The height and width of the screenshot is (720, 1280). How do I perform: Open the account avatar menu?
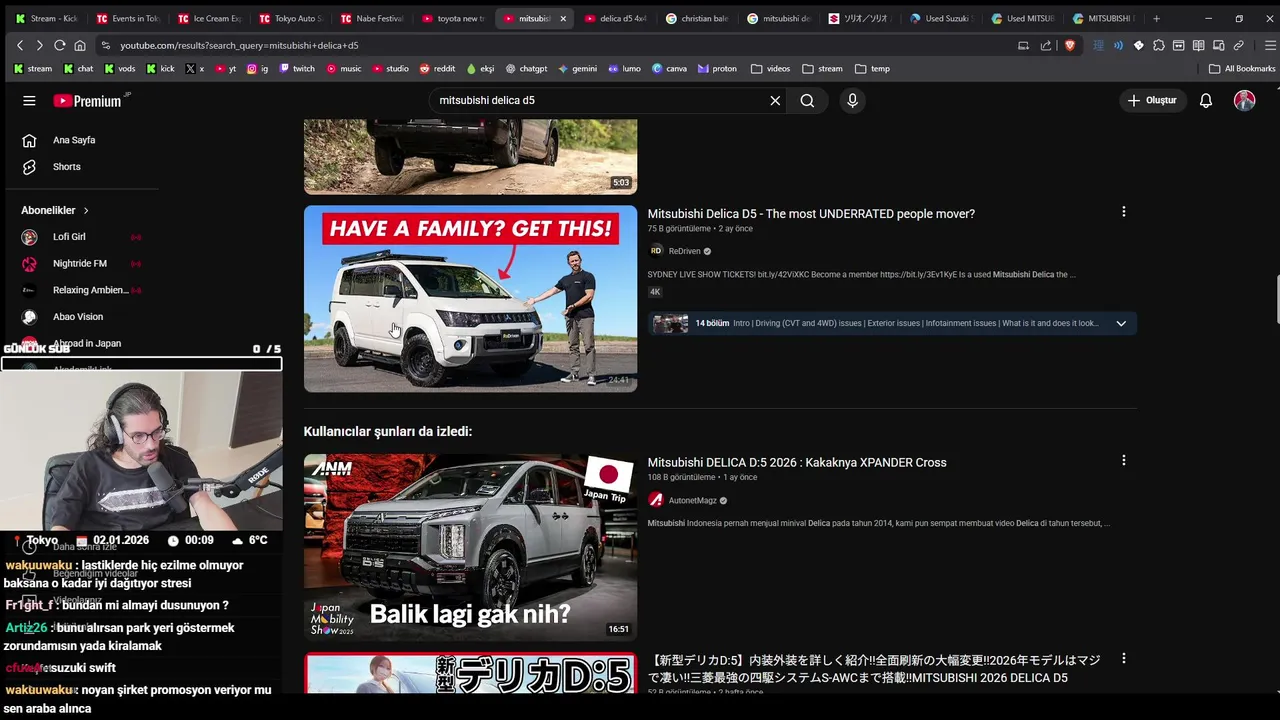[x=1244, y=101]
